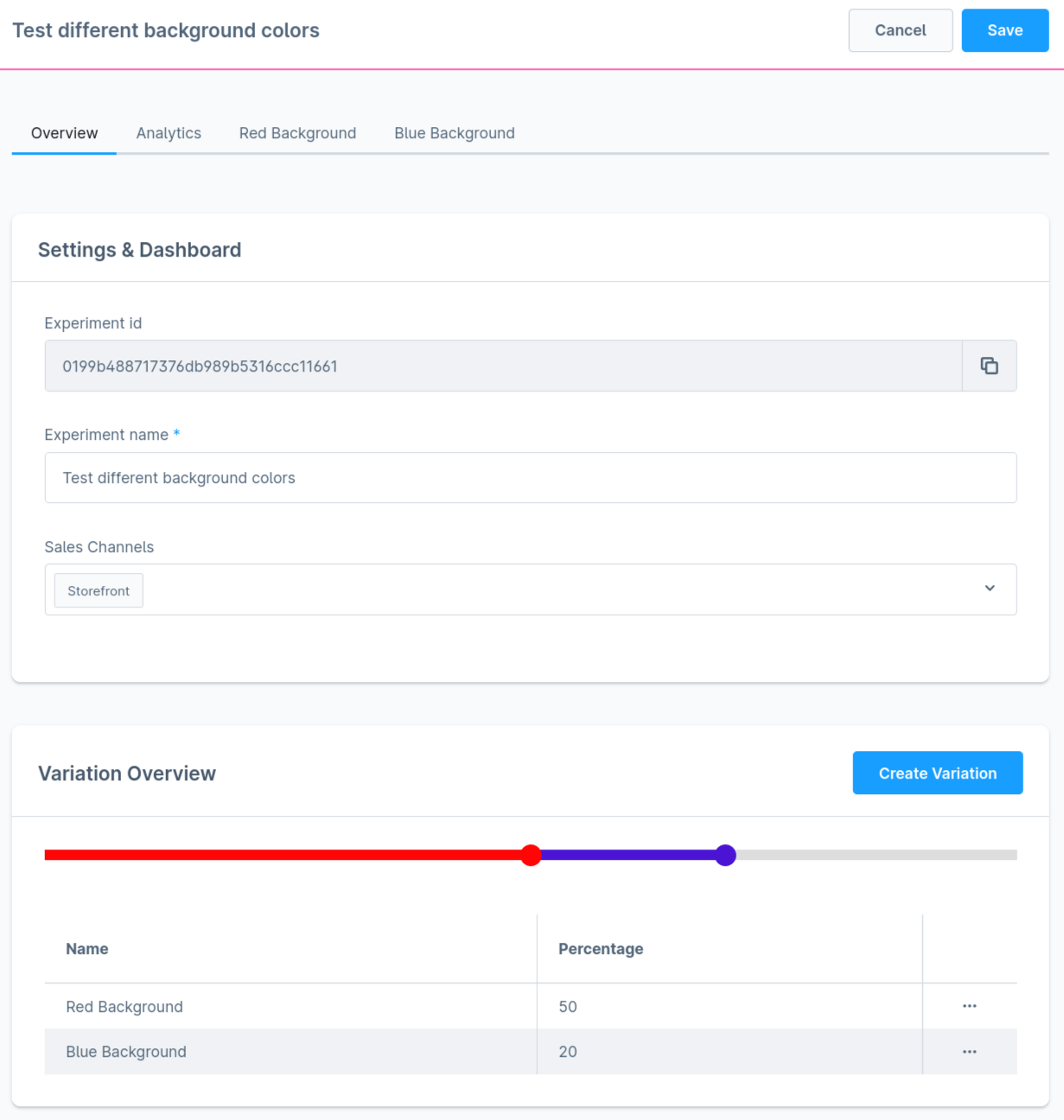Switch to the Overview tab
The image size is (1064, 1120).
[65, 133]
